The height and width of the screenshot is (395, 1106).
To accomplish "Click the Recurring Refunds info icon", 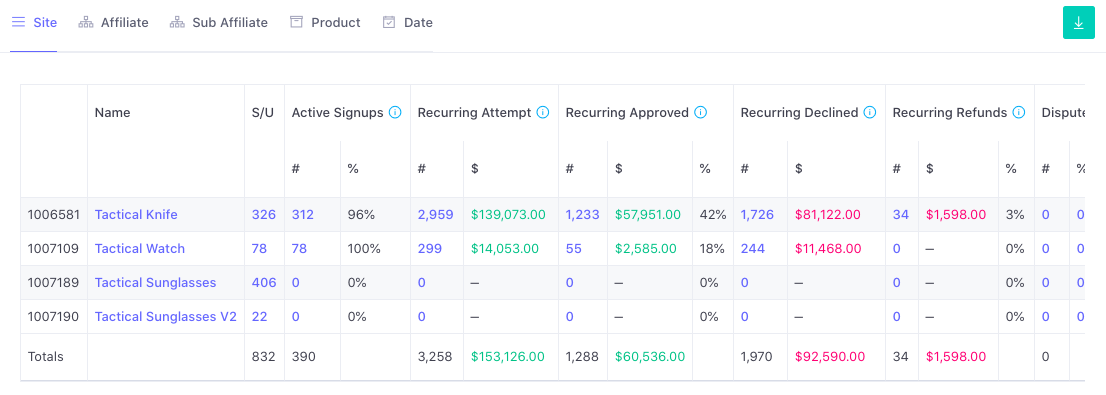I will tap(1019, 112).
